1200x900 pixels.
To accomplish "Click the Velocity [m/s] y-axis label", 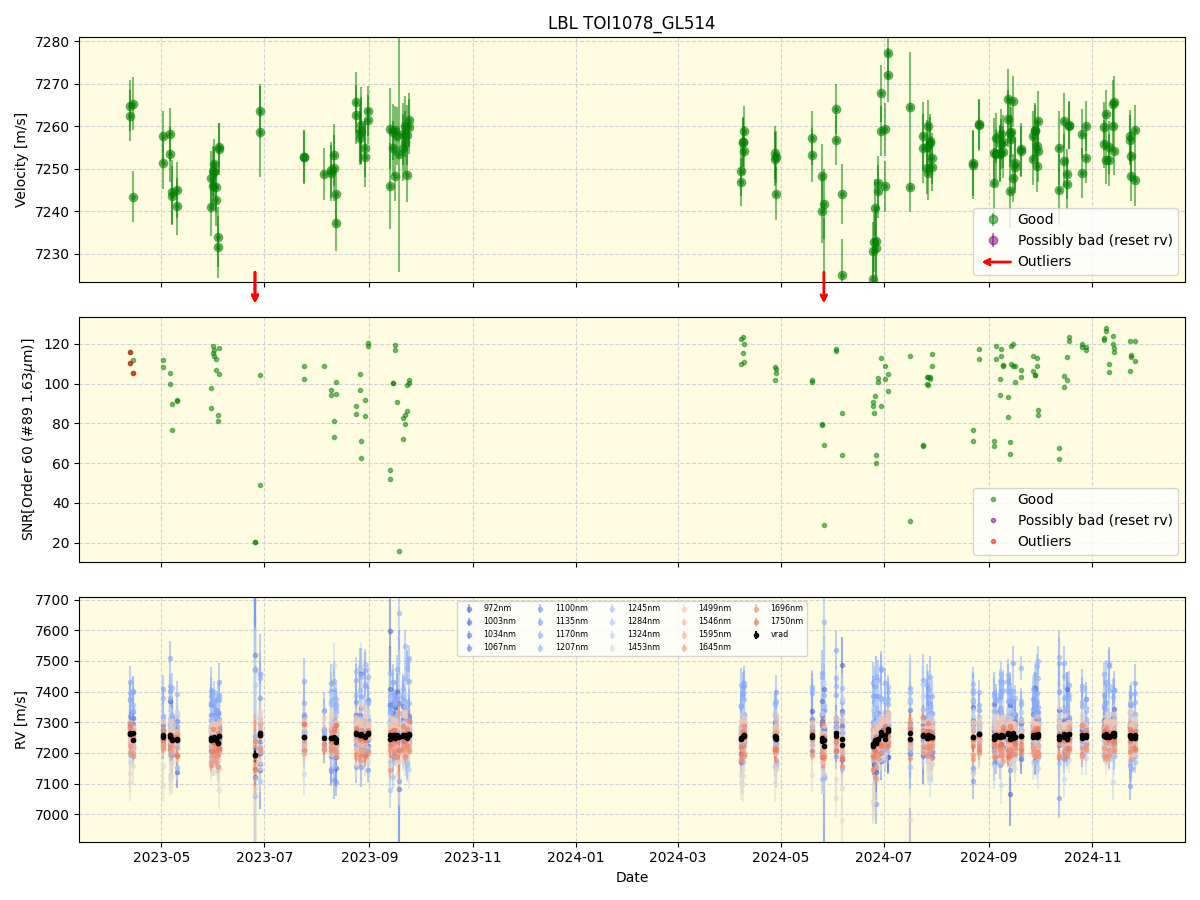I will (x=21, y=160).
